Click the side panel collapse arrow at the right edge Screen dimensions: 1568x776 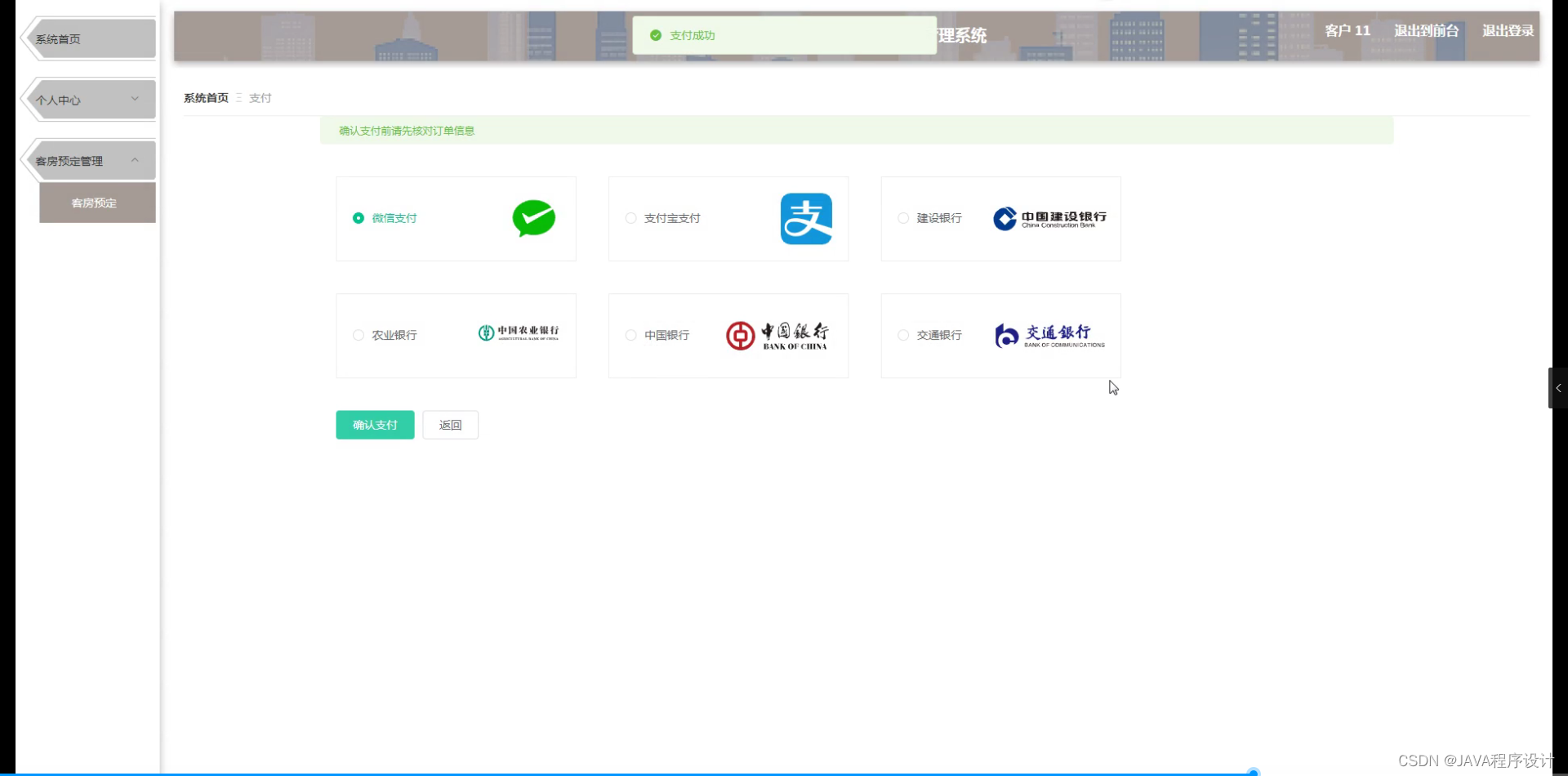tap(1558, 388)
